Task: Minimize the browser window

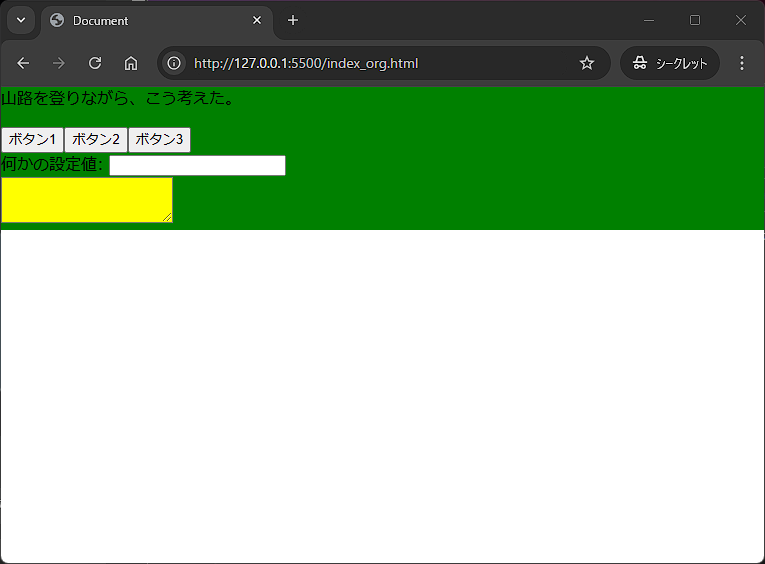Action: coord(649,20)
